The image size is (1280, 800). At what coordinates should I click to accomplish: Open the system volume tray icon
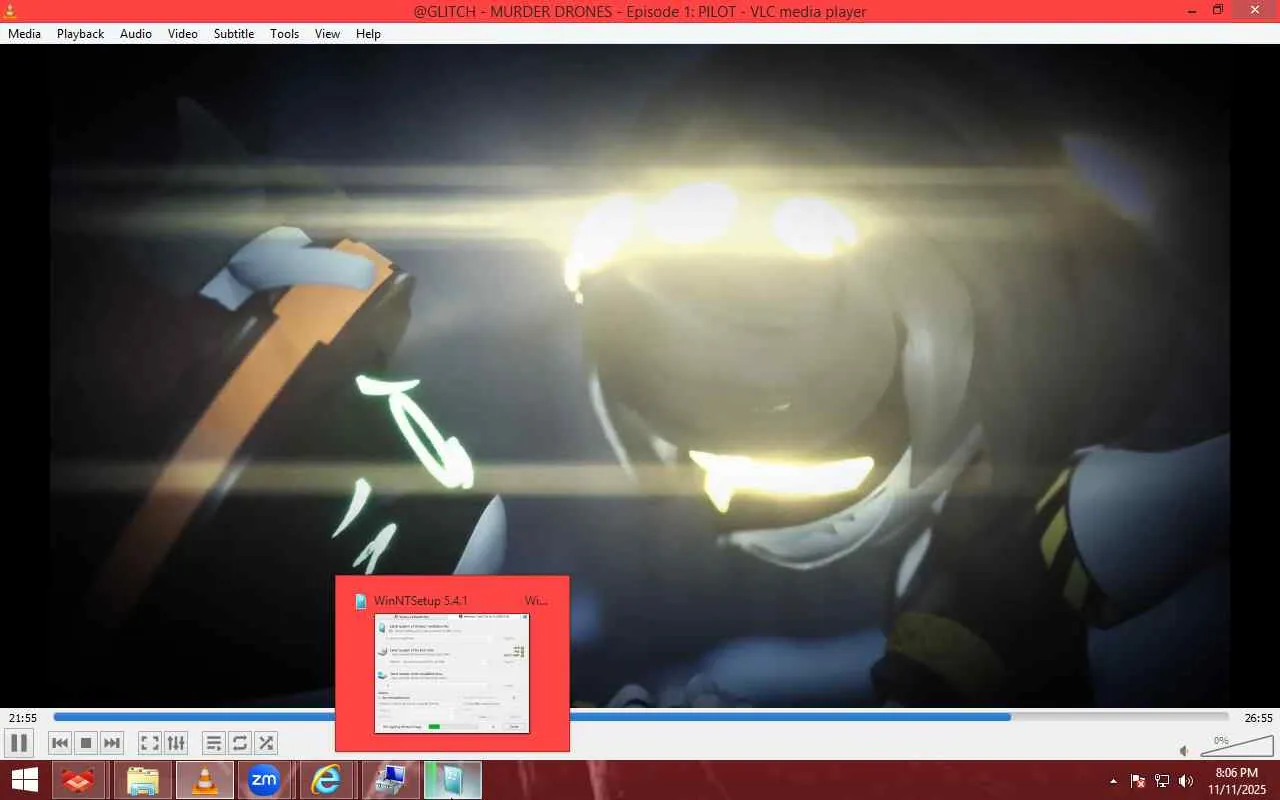tap(1186, 781)
